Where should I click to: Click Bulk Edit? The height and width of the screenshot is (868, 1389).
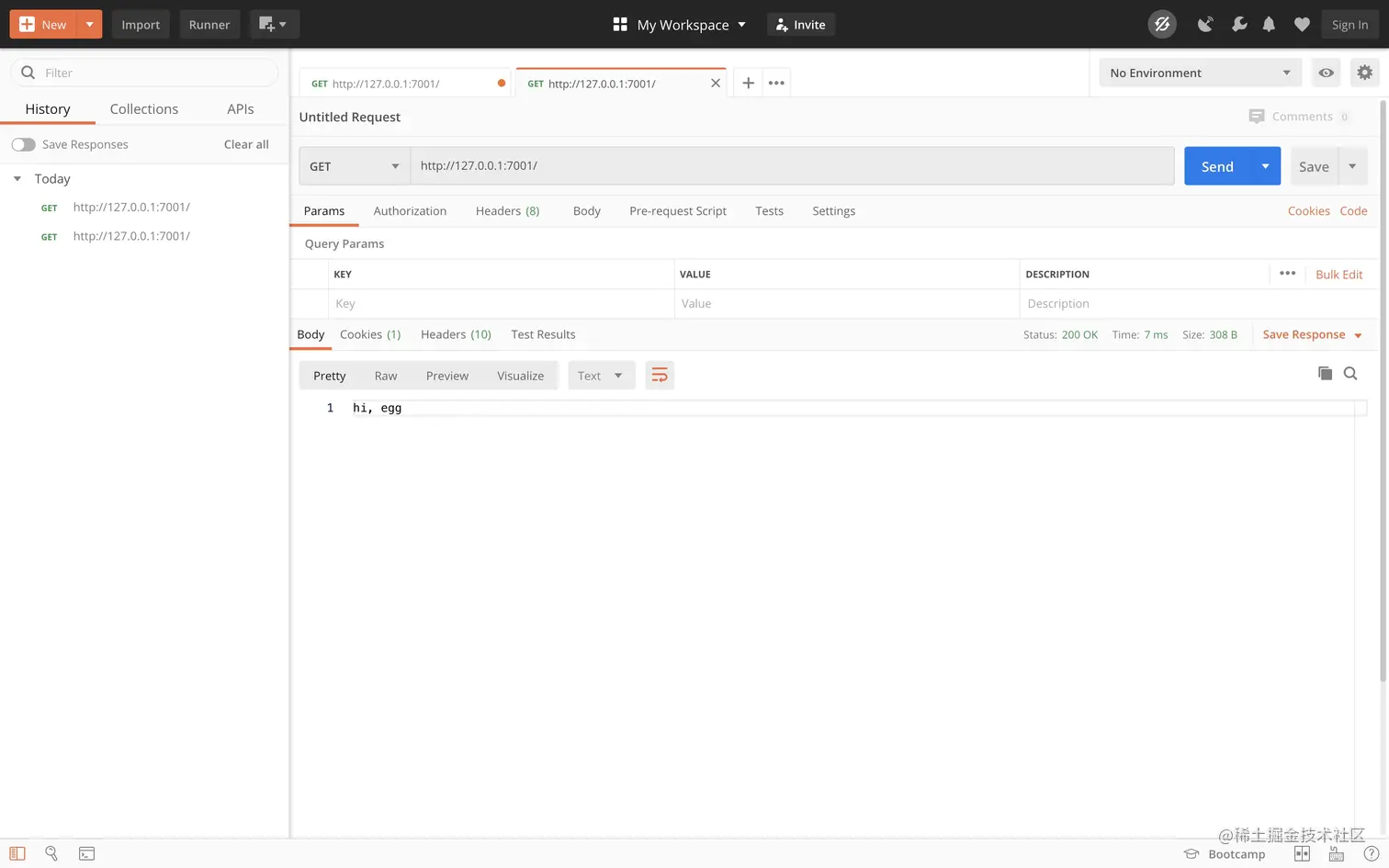[1338, 275]
